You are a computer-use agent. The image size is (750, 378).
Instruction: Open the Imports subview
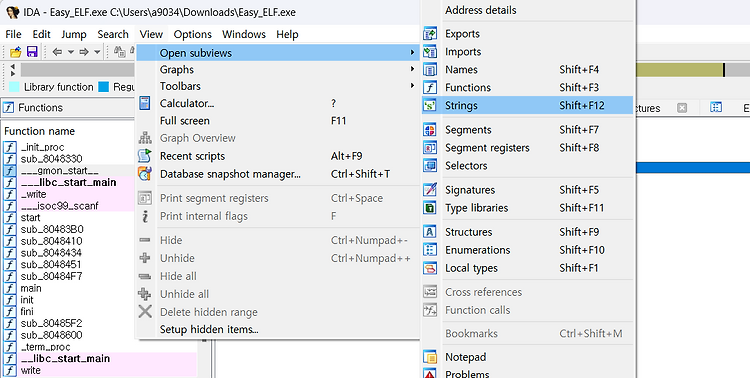(527, 52)
